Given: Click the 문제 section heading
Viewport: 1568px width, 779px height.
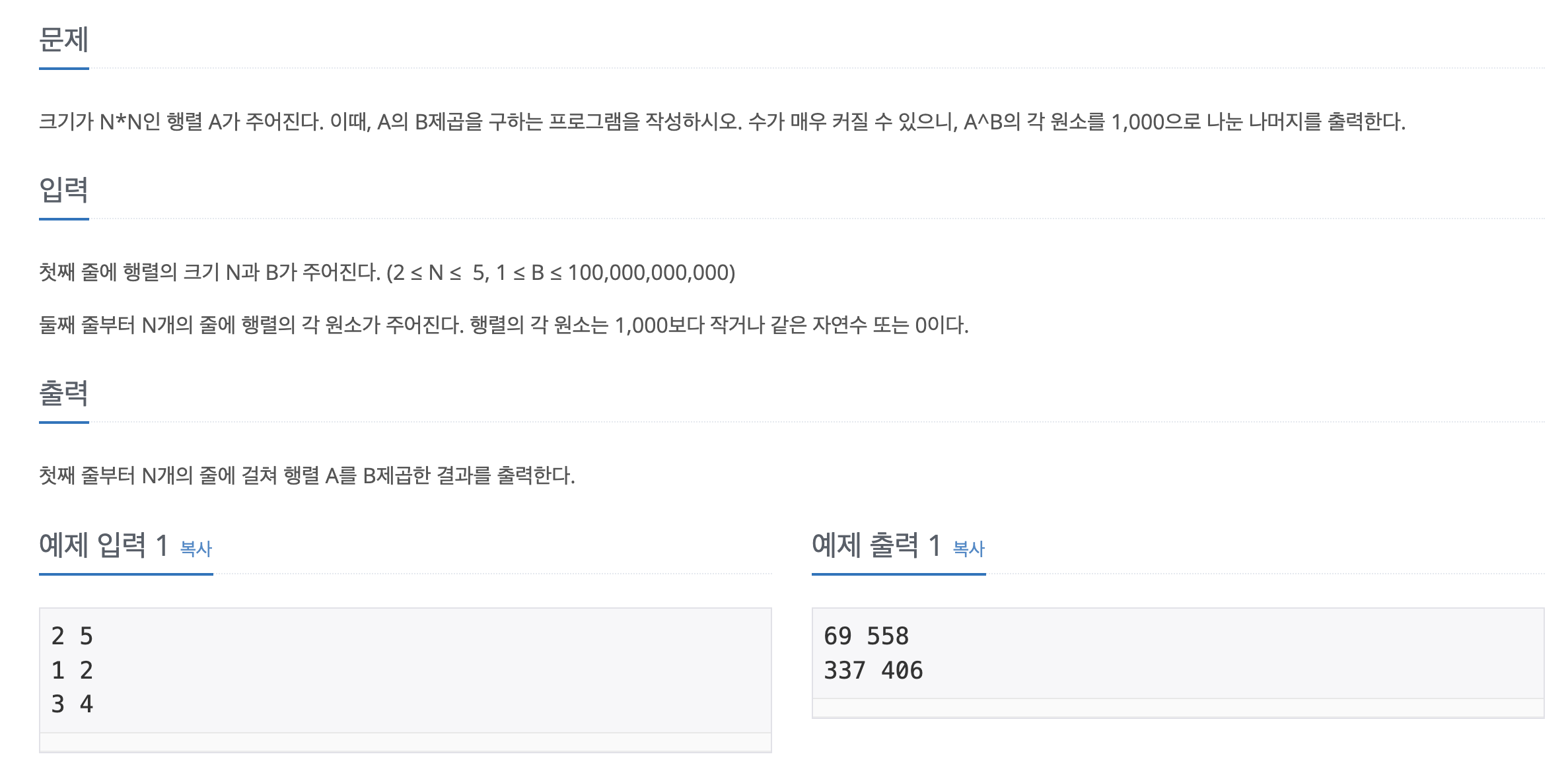Looking at the screenshot, I should pyautogui.click(x=63, y=40).
